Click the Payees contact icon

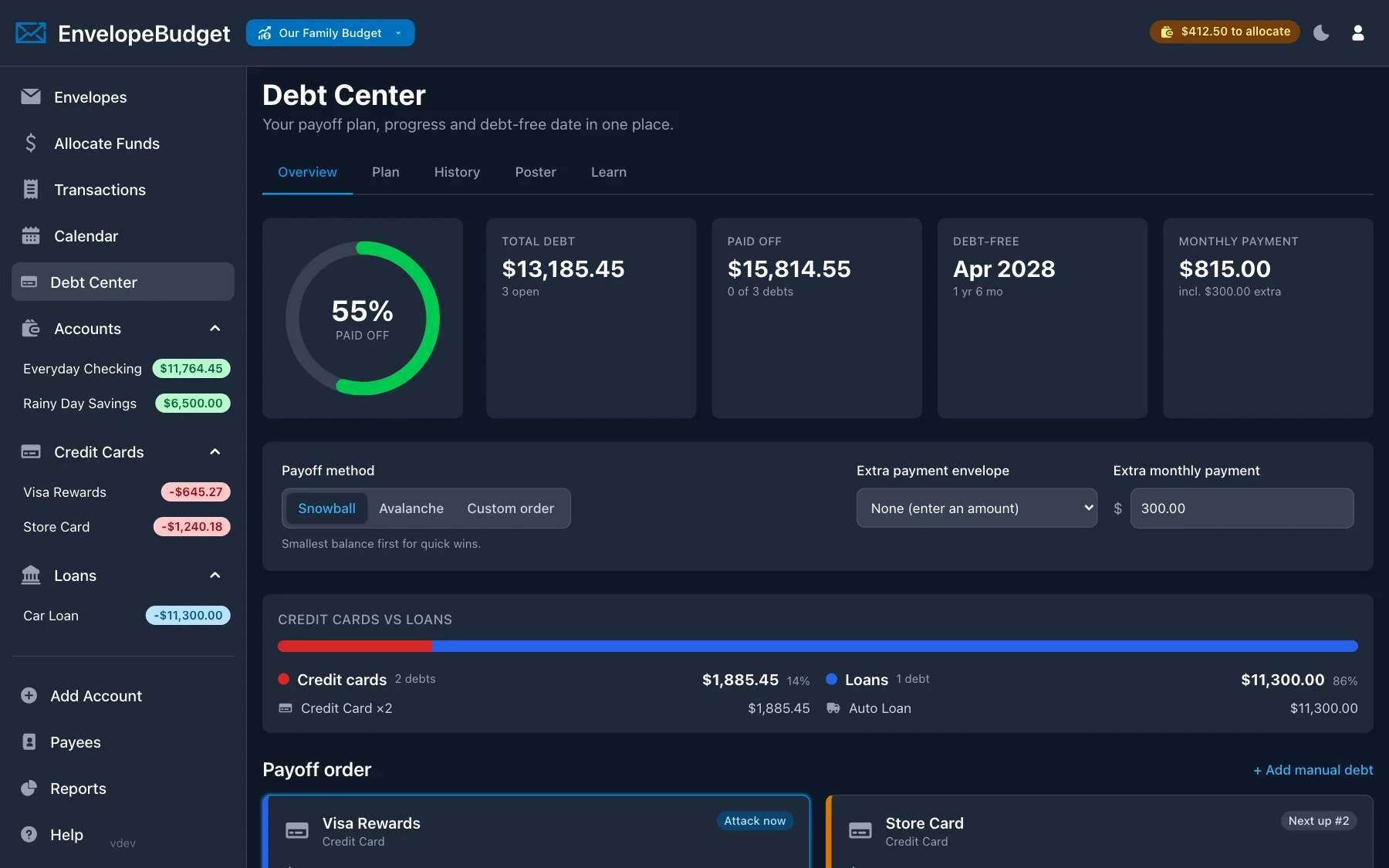click(29, 741)
